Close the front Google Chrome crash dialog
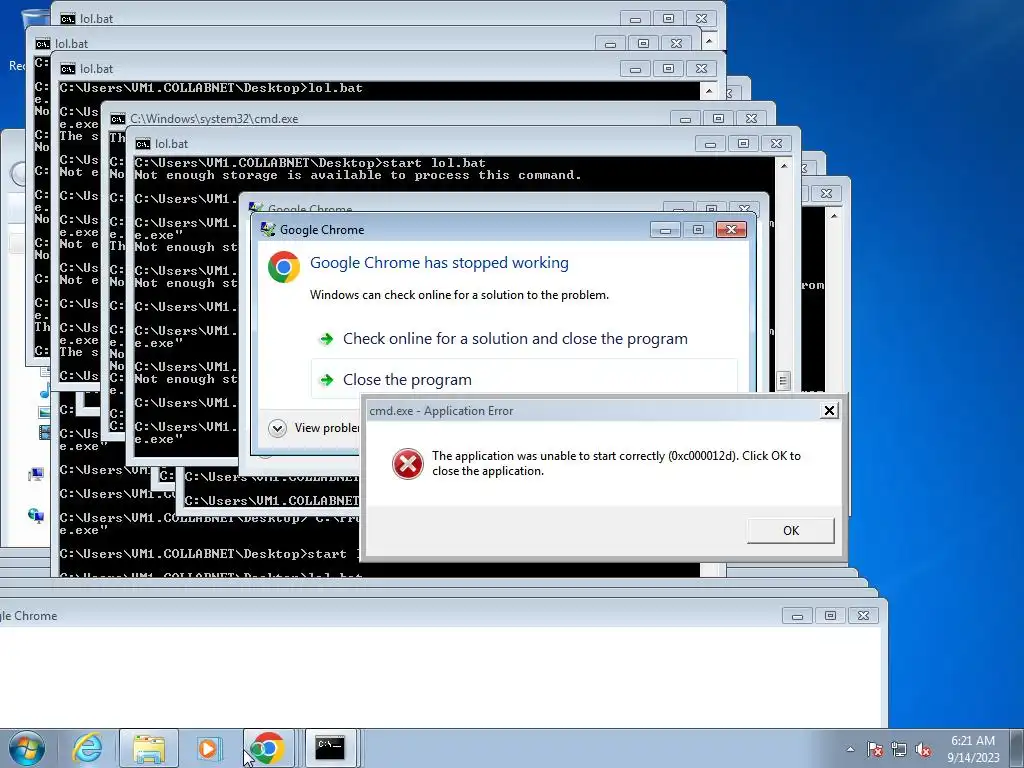The image size is (1024, 768). pyautogui.click(x=731, y=229)
